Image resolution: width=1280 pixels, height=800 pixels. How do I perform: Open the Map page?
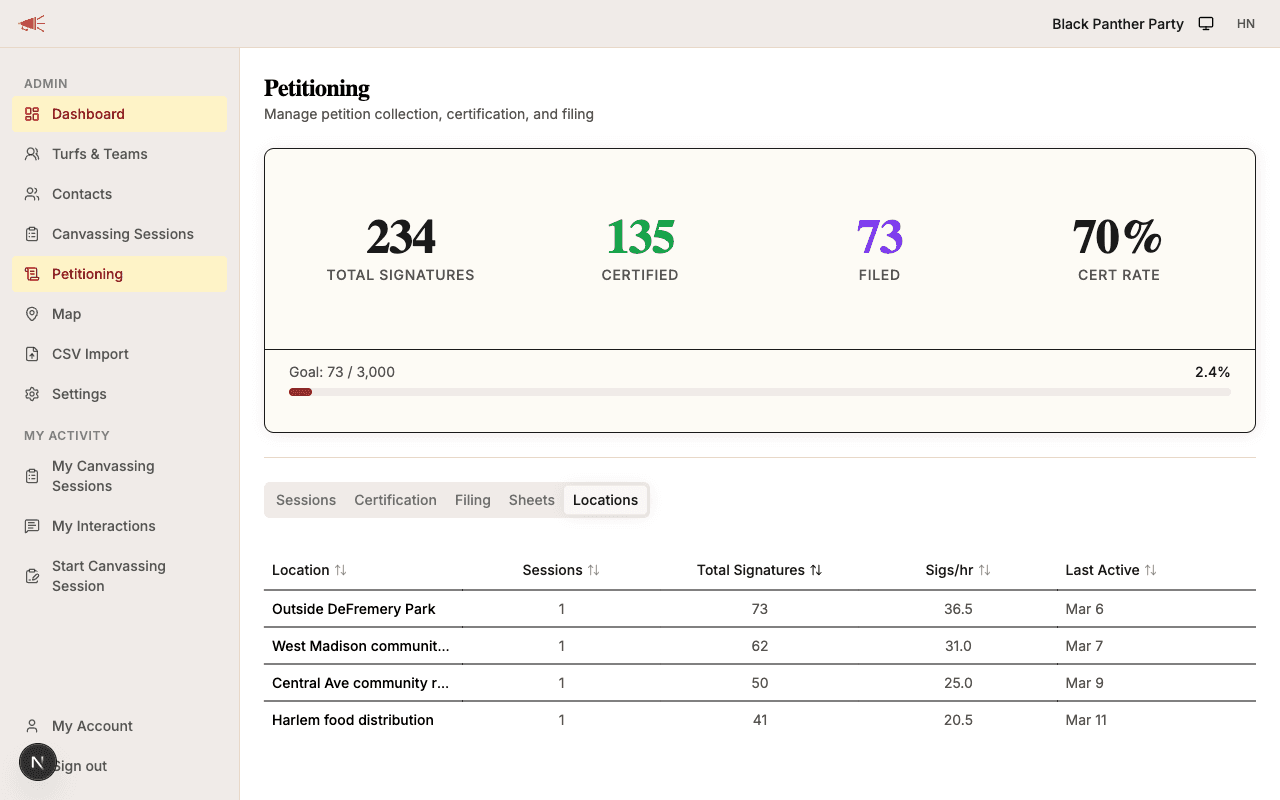pyautogui.click(x=120, y=314)
